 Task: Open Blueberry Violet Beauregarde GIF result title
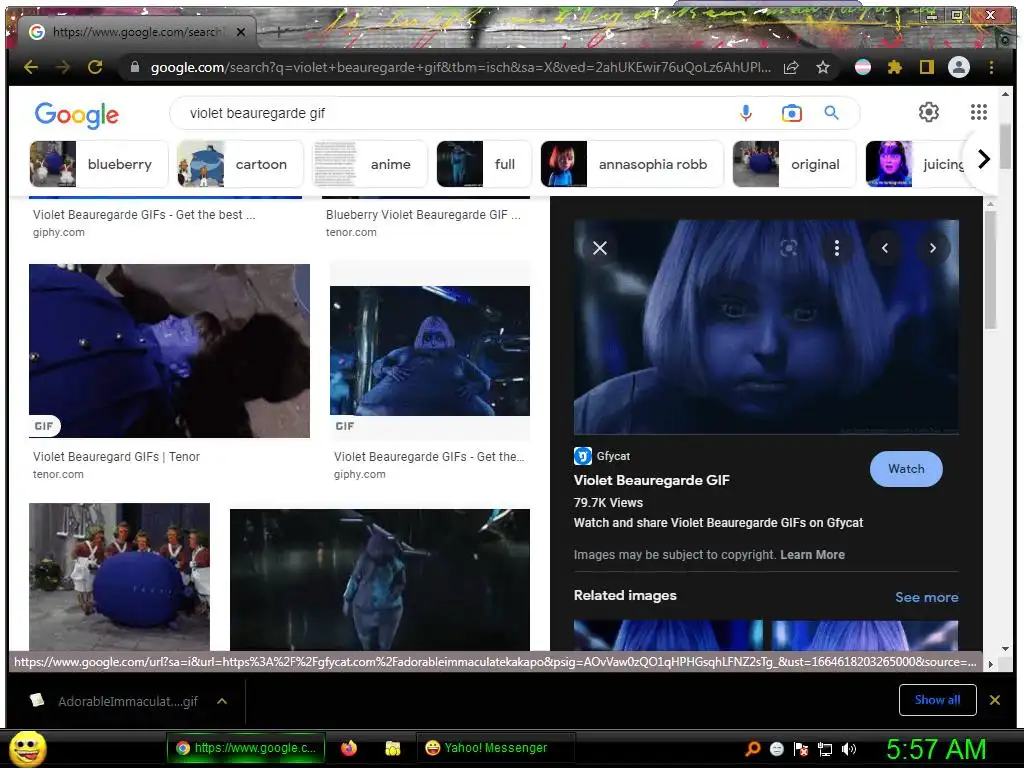[x=423, y=214]
